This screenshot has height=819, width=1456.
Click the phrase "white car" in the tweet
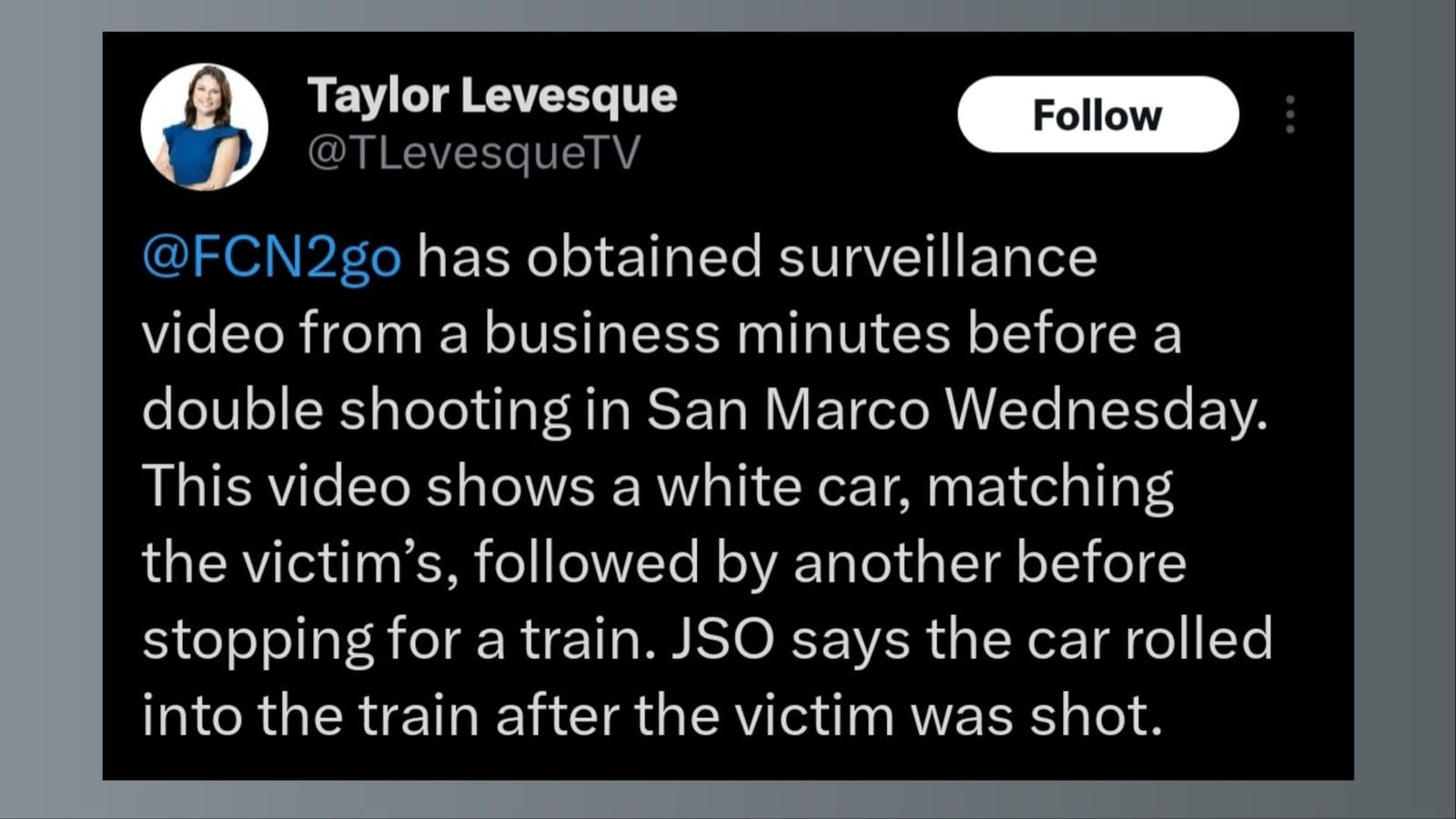point(784,486)
